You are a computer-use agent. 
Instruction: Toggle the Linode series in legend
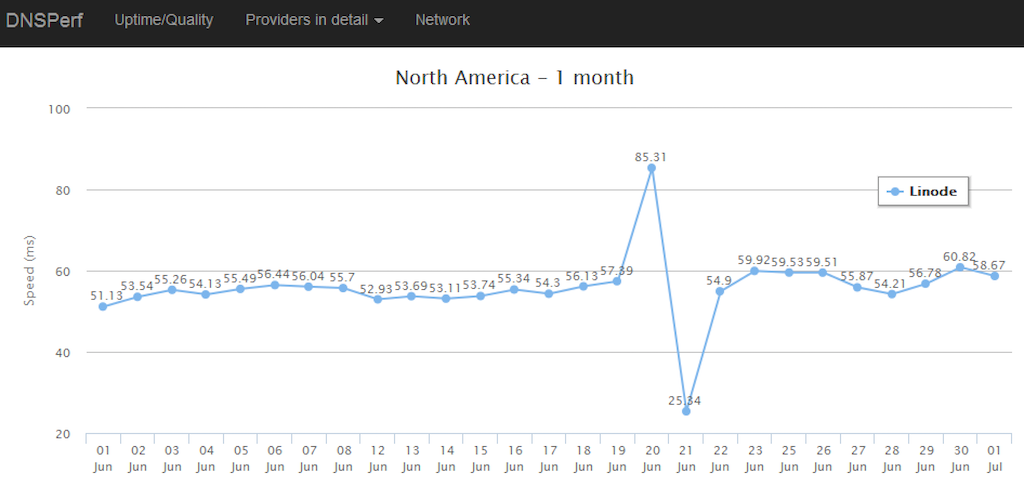click(x=923, y=191)
